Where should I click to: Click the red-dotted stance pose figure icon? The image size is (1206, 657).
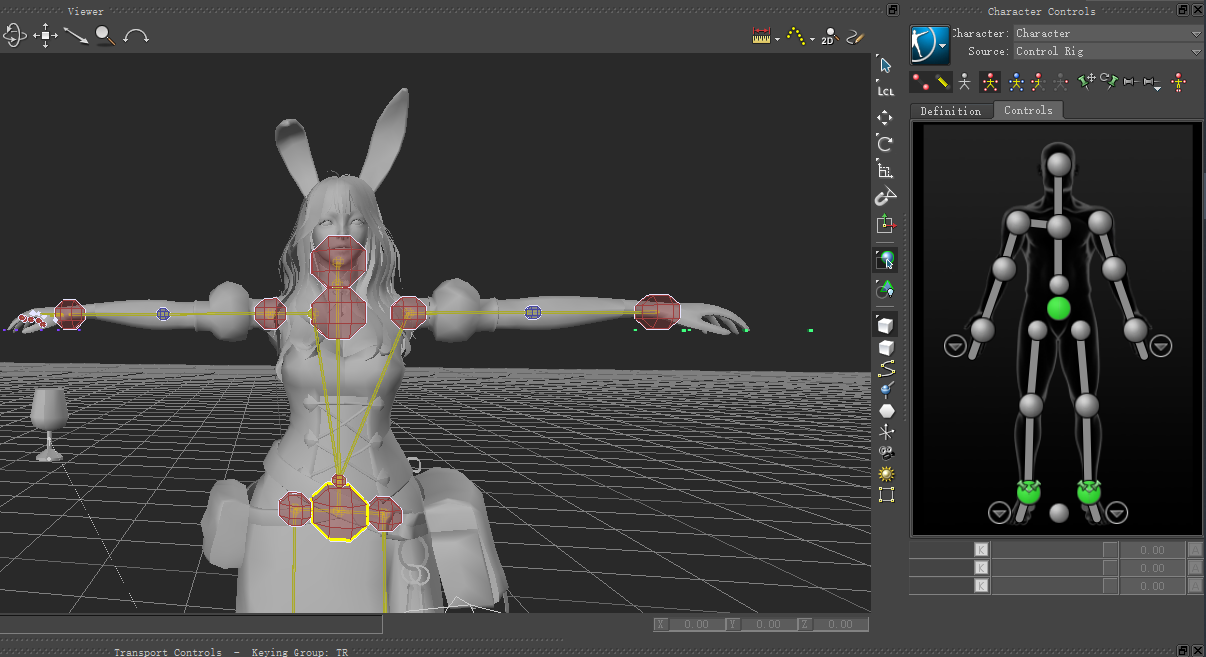1179,82
